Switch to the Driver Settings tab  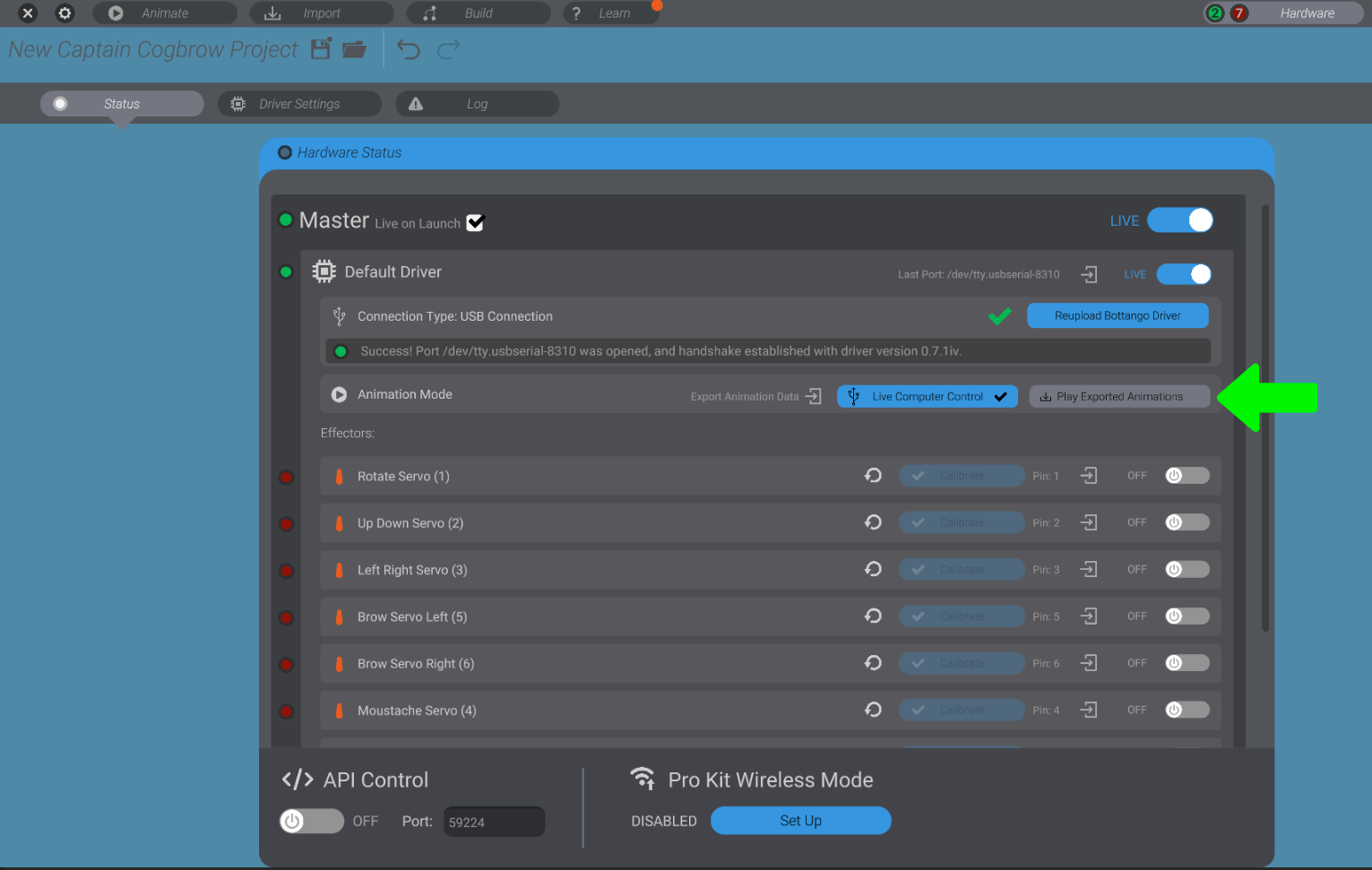tap(299, 104)
